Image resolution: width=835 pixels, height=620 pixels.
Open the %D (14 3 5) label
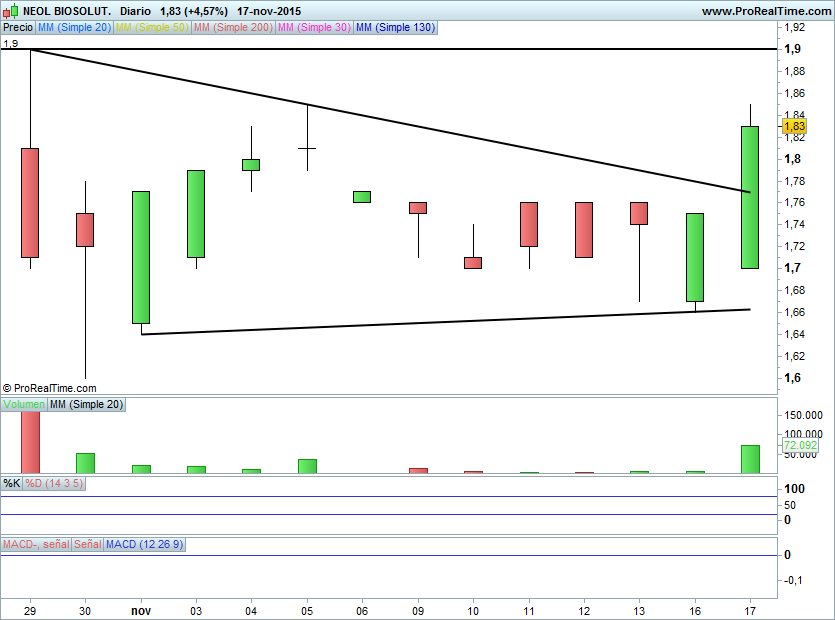54,483
